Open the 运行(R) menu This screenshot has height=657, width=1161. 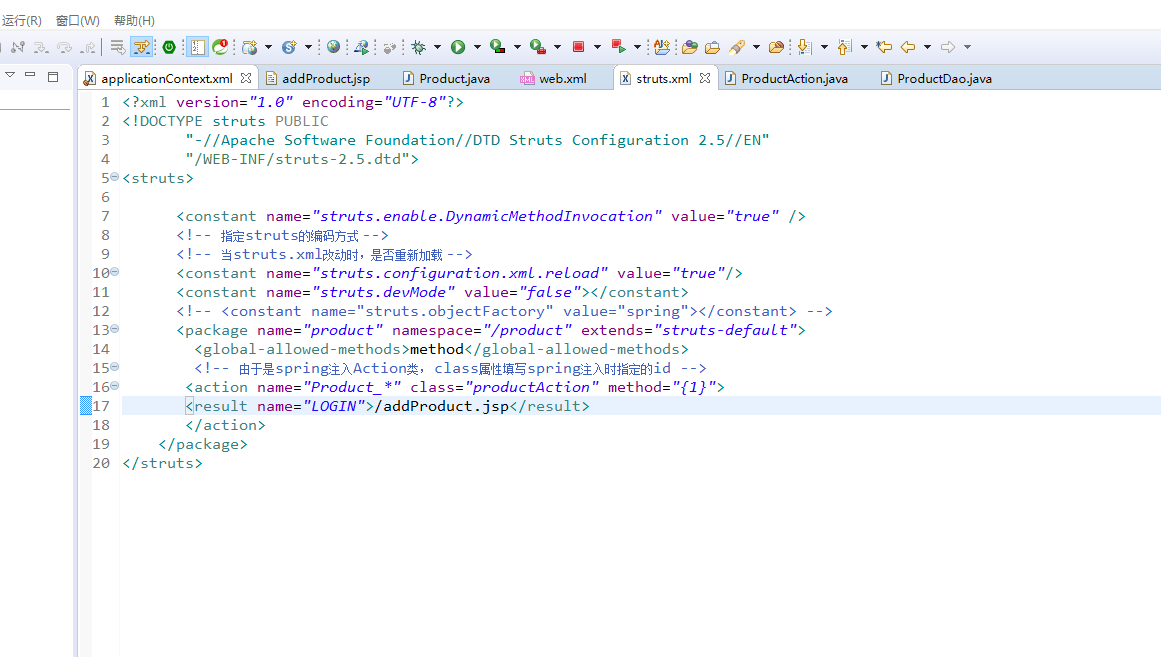tap(21, 20)
